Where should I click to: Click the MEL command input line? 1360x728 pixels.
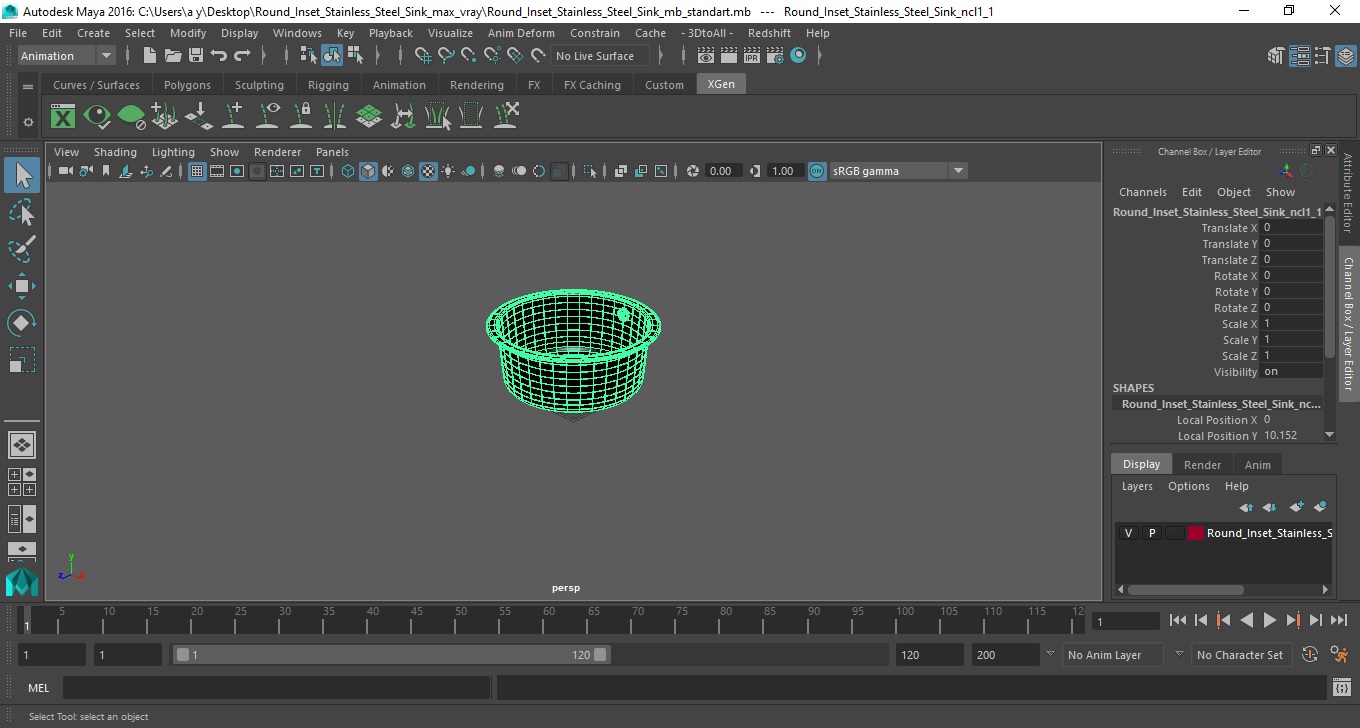tap(276, 688)
